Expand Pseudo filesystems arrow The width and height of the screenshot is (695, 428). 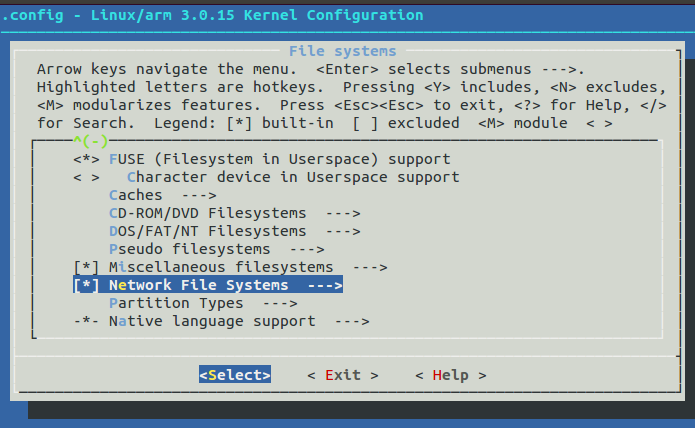(307, 249)
